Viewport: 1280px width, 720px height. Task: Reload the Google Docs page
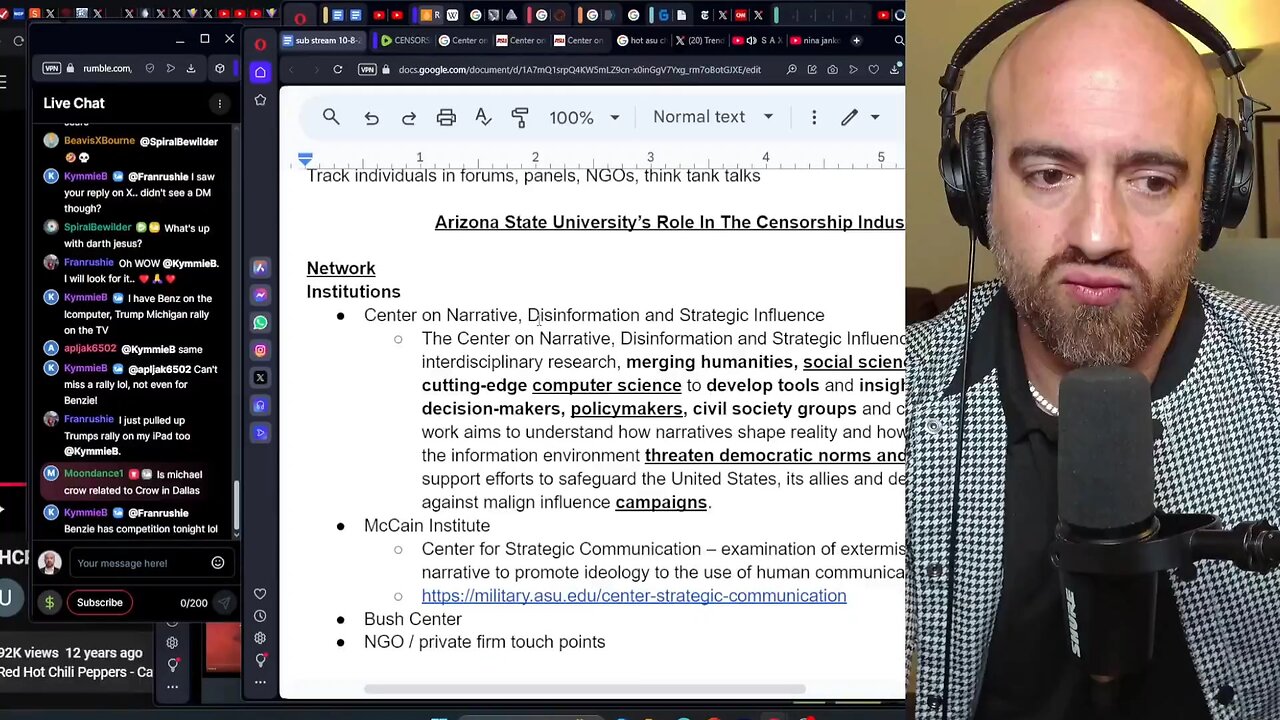338,69
